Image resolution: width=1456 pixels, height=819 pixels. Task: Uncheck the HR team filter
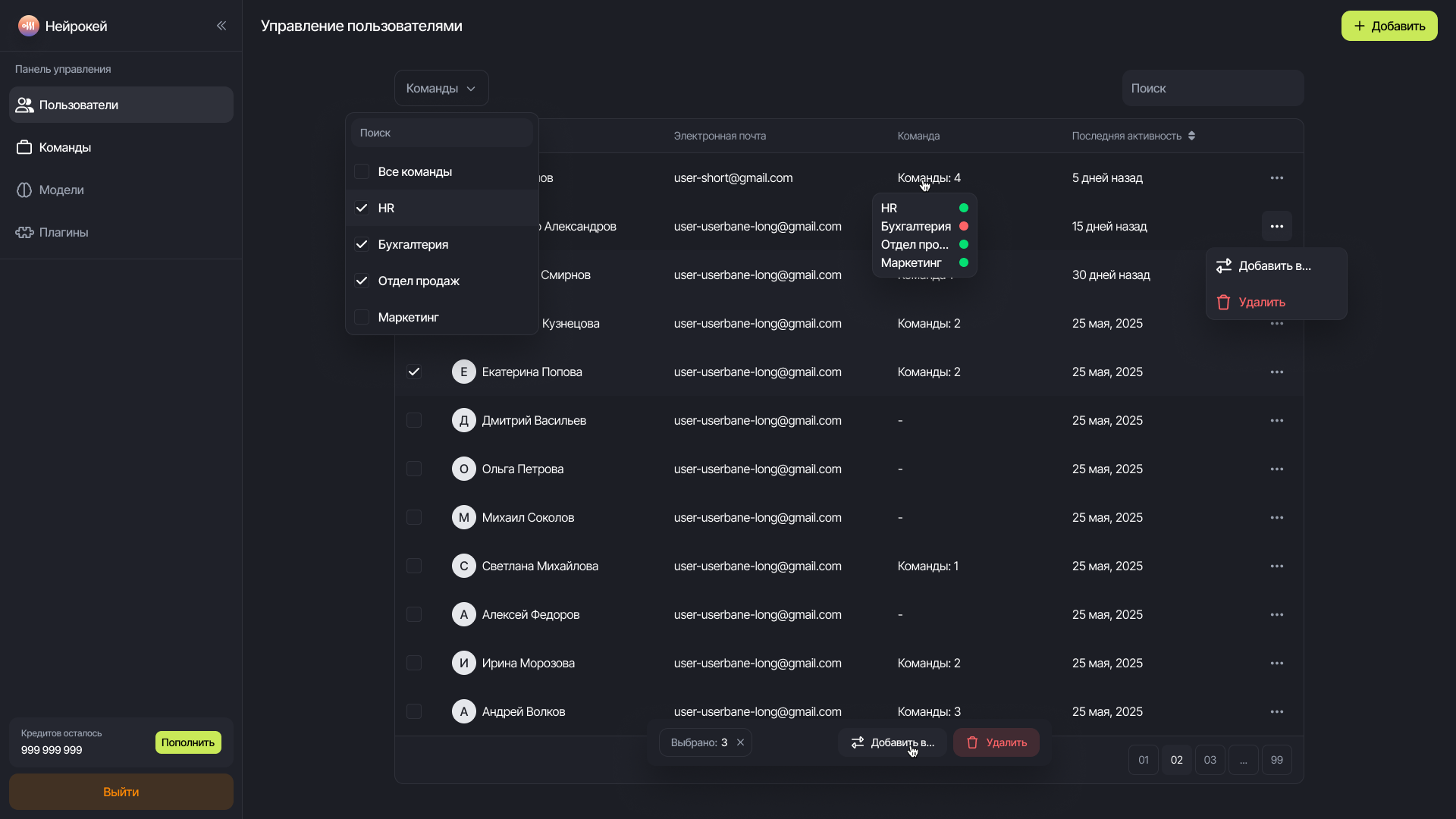pyautogui.click(x=362, y=208)
